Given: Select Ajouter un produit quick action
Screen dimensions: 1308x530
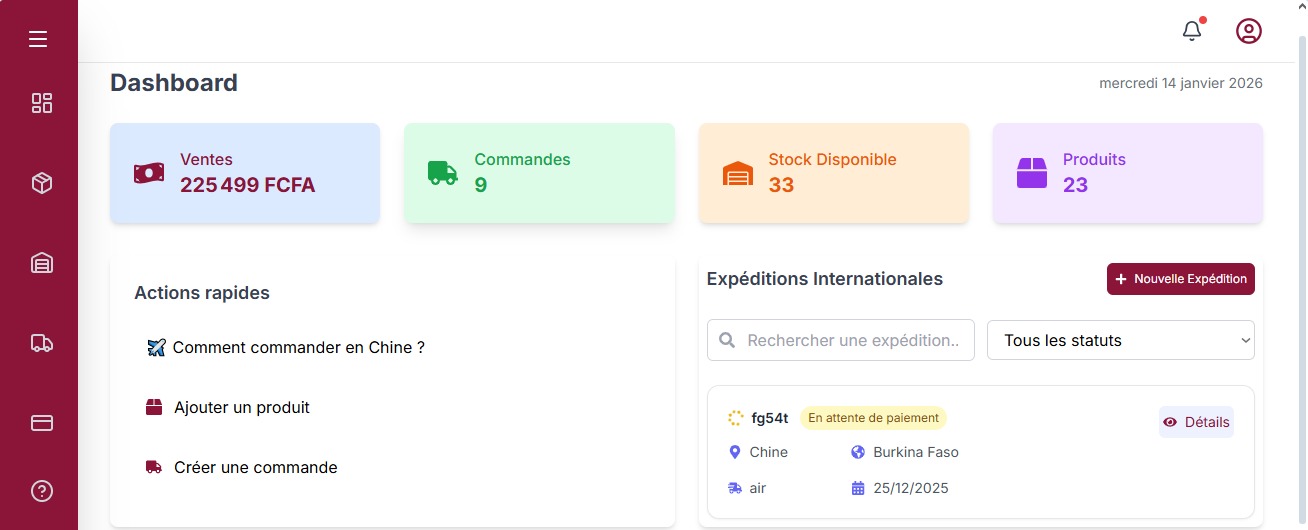Looking at the screenshot, I should coord(241,408).
